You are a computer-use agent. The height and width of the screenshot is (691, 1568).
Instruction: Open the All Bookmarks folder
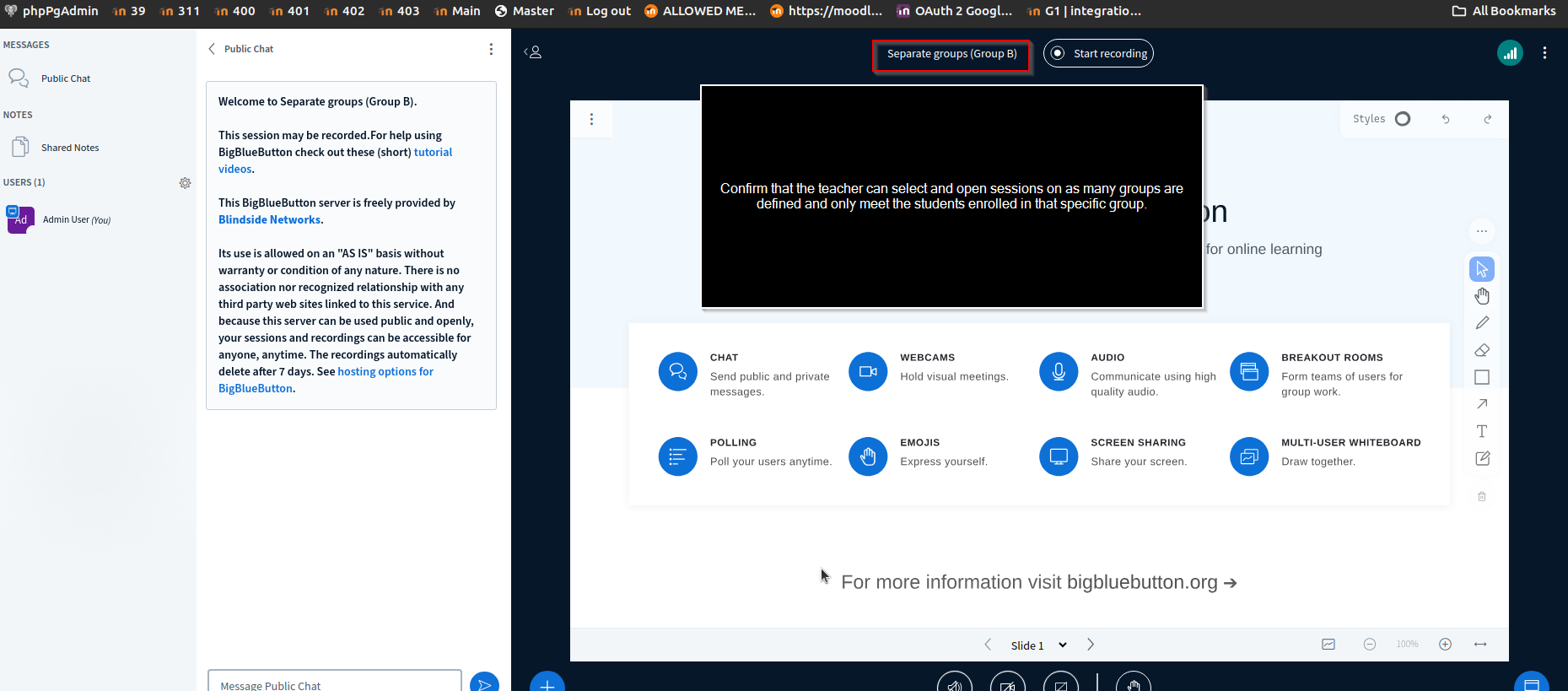(1504, 11)
